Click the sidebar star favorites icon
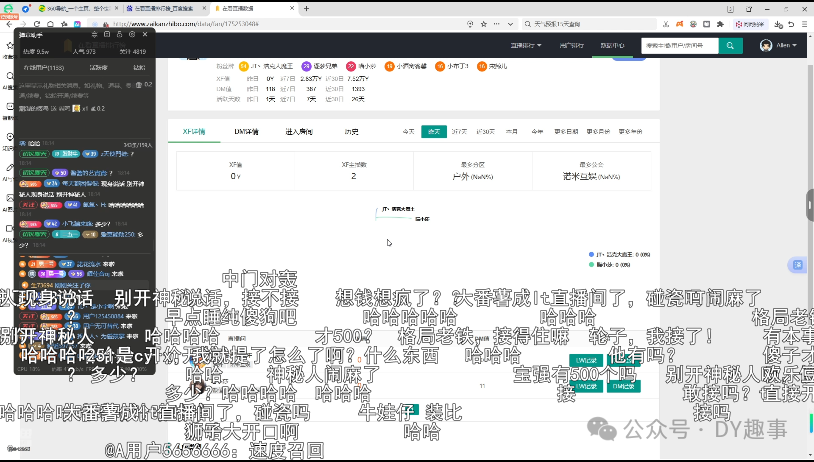This screenshot has height=462, width=814. [9, 47]
